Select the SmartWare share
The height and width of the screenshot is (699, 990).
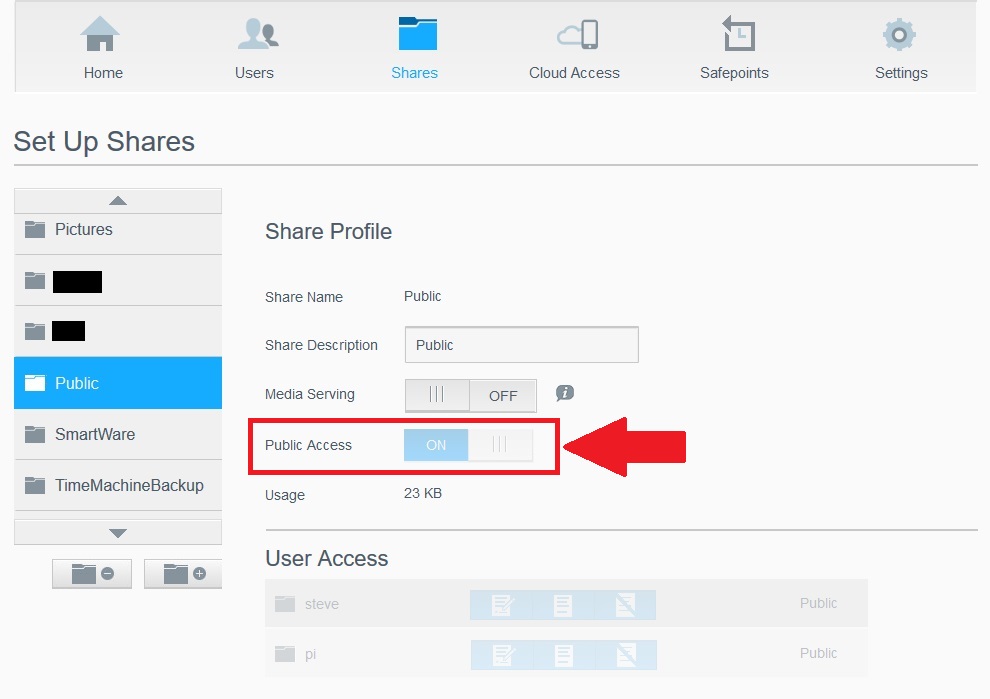coord(118,434)
